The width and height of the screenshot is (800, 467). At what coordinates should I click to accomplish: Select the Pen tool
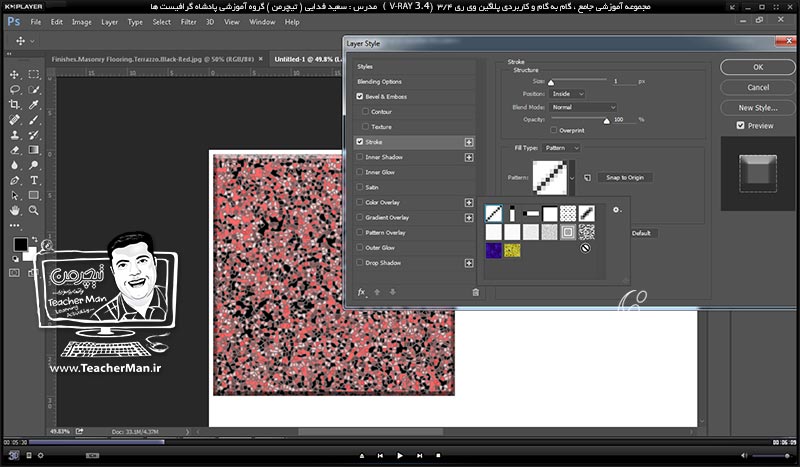(14, 180)
